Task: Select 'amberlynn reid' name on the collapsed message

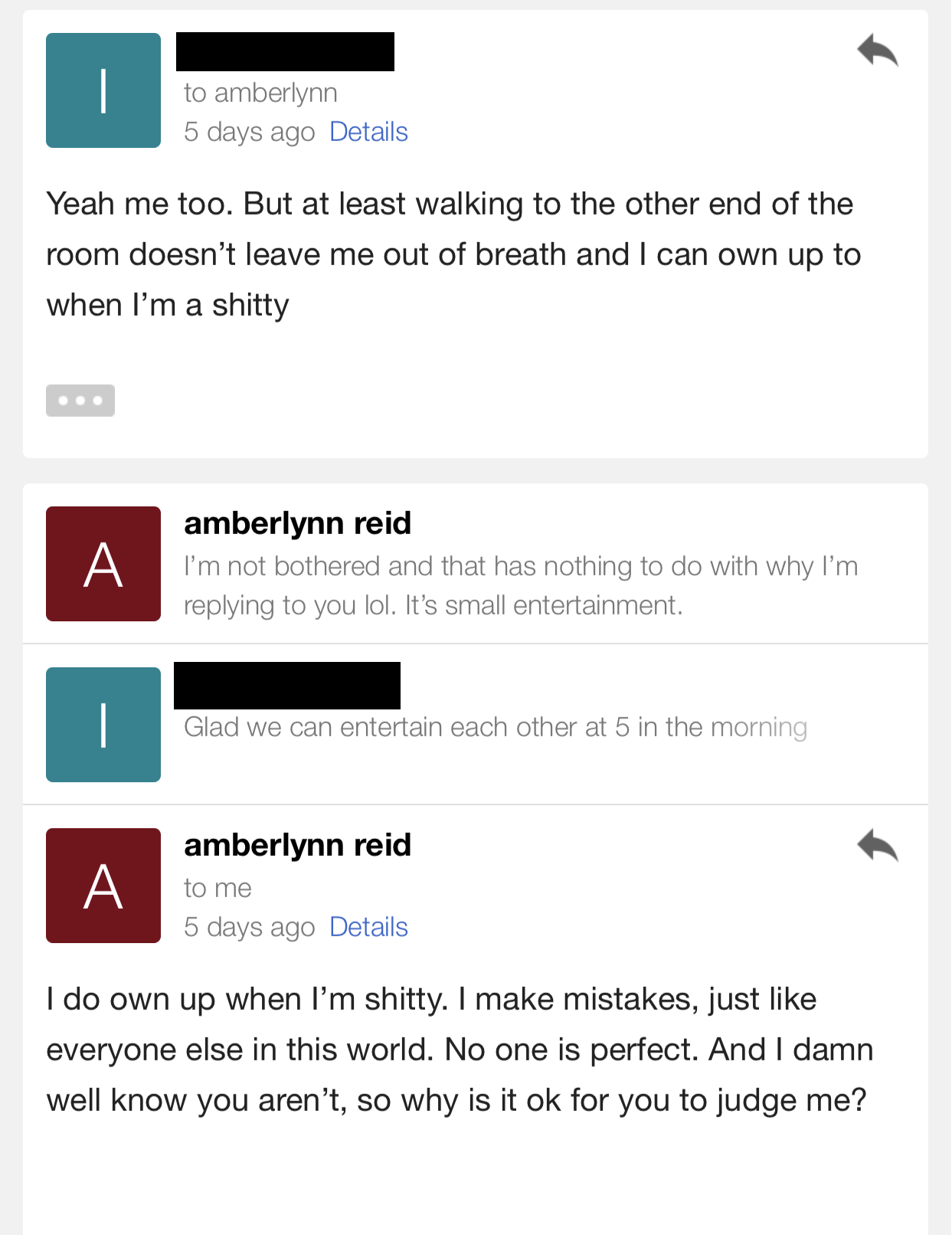Action: tap(297, 523)
